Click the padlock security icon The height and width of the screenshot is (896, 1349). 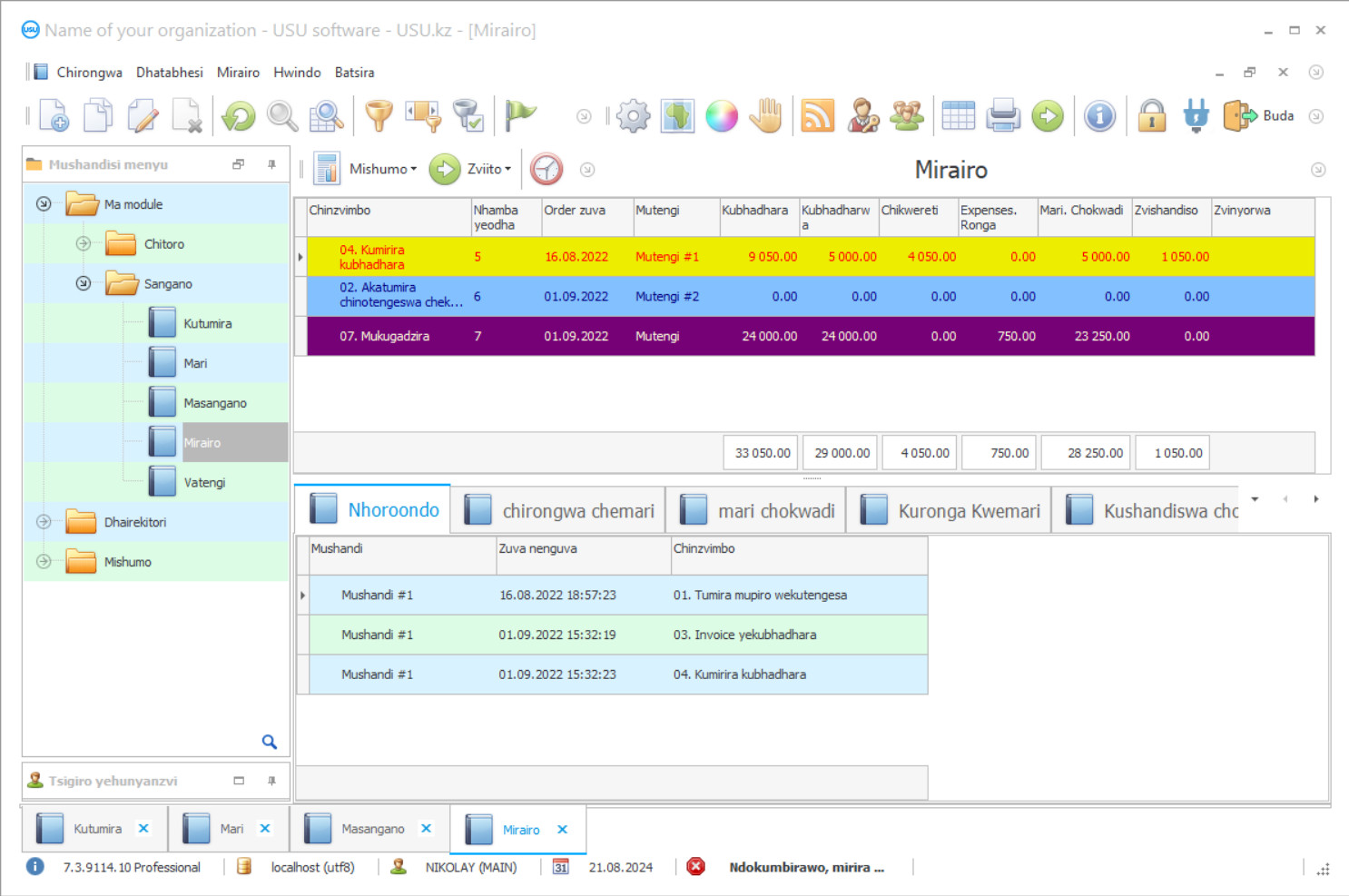1151,115
